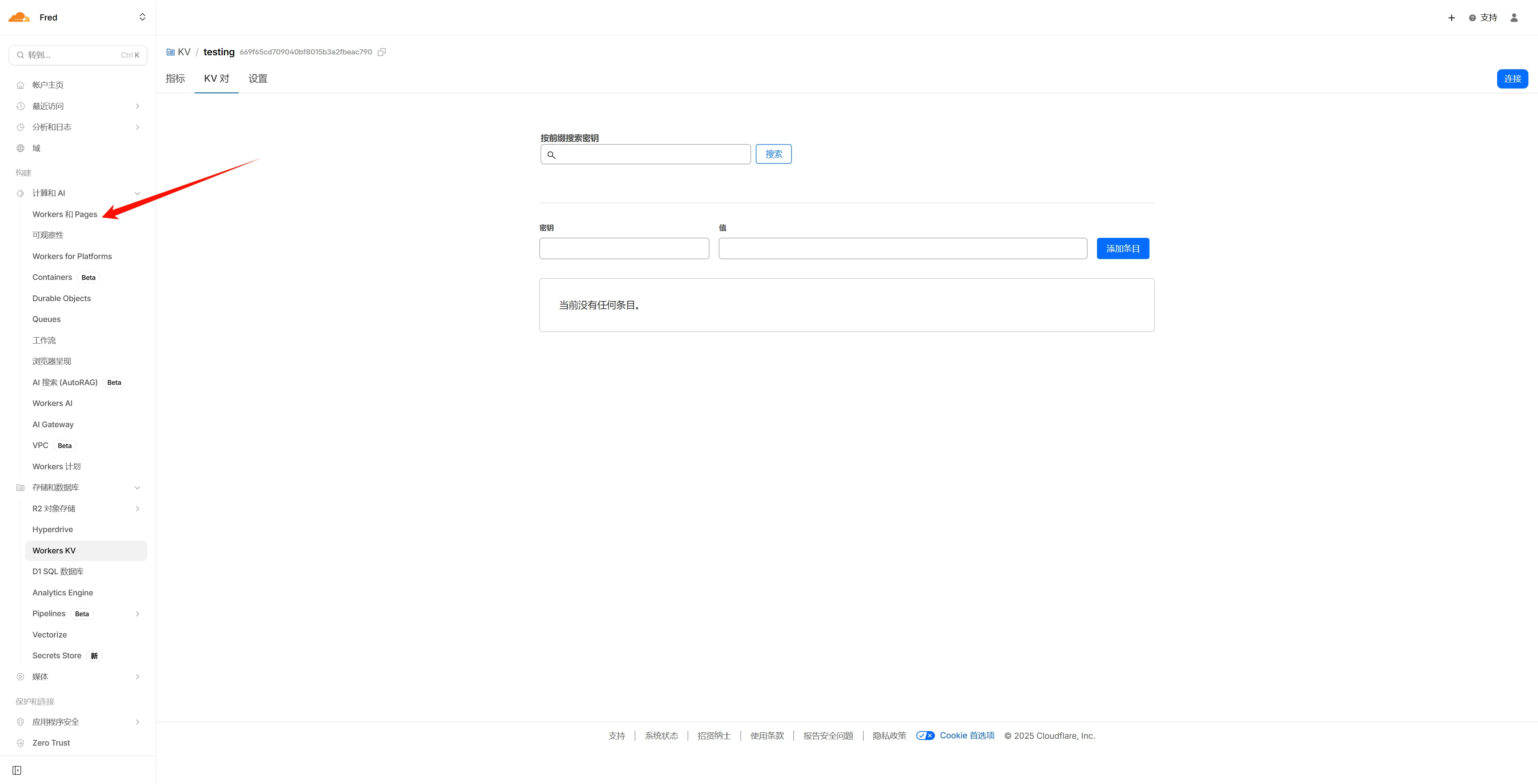Toggle the Cookie 首选项 switch icon
The image size is (1538, 784).
pyautogui.click(x=925, y=736)
